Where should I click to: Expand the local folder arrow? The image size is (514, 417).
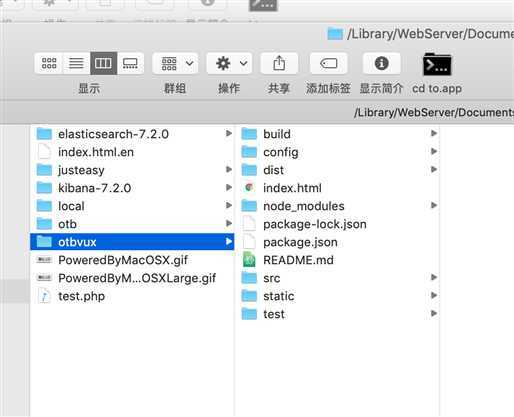pos(229,205)
